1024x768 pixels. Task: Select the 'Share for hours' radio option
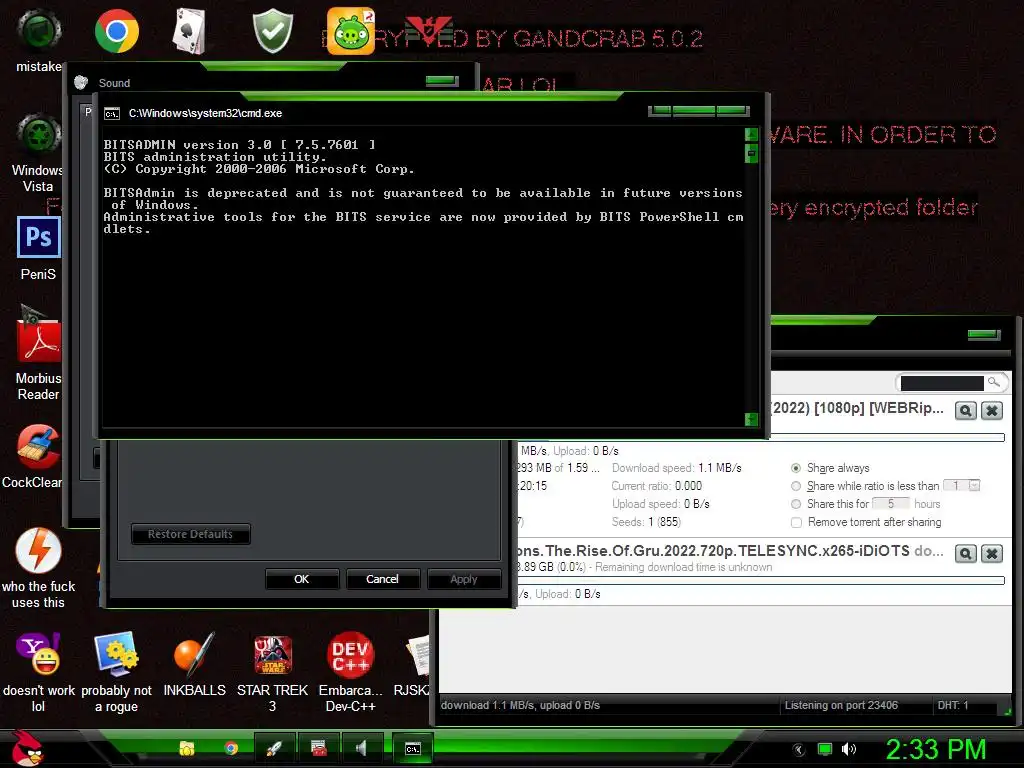tap(795, 504)
